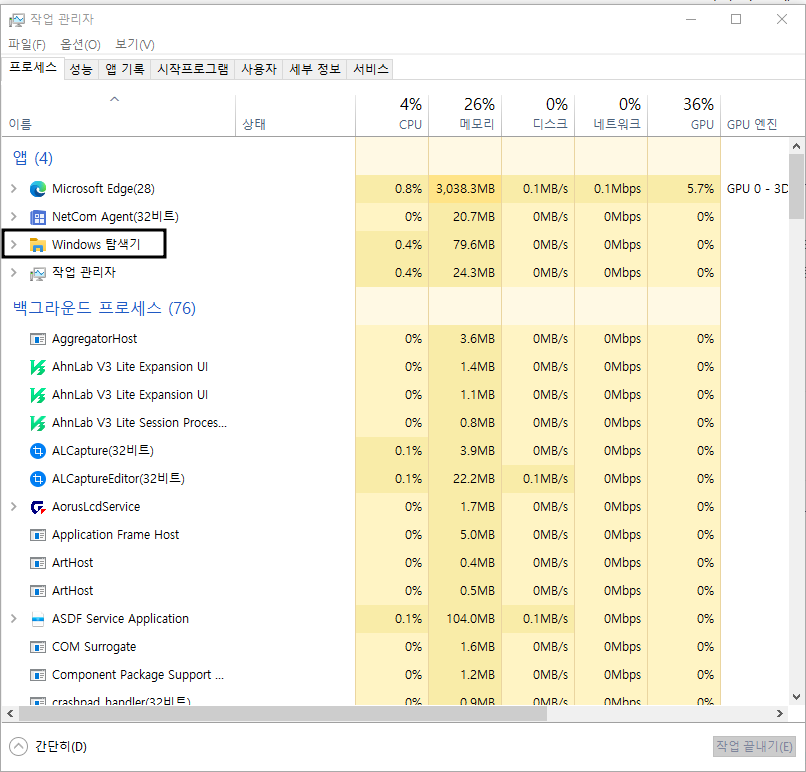This screenshot has width=806, height=772.
Task: Click the Windows 탐색기 folder icon
Action: coord(38,245)
